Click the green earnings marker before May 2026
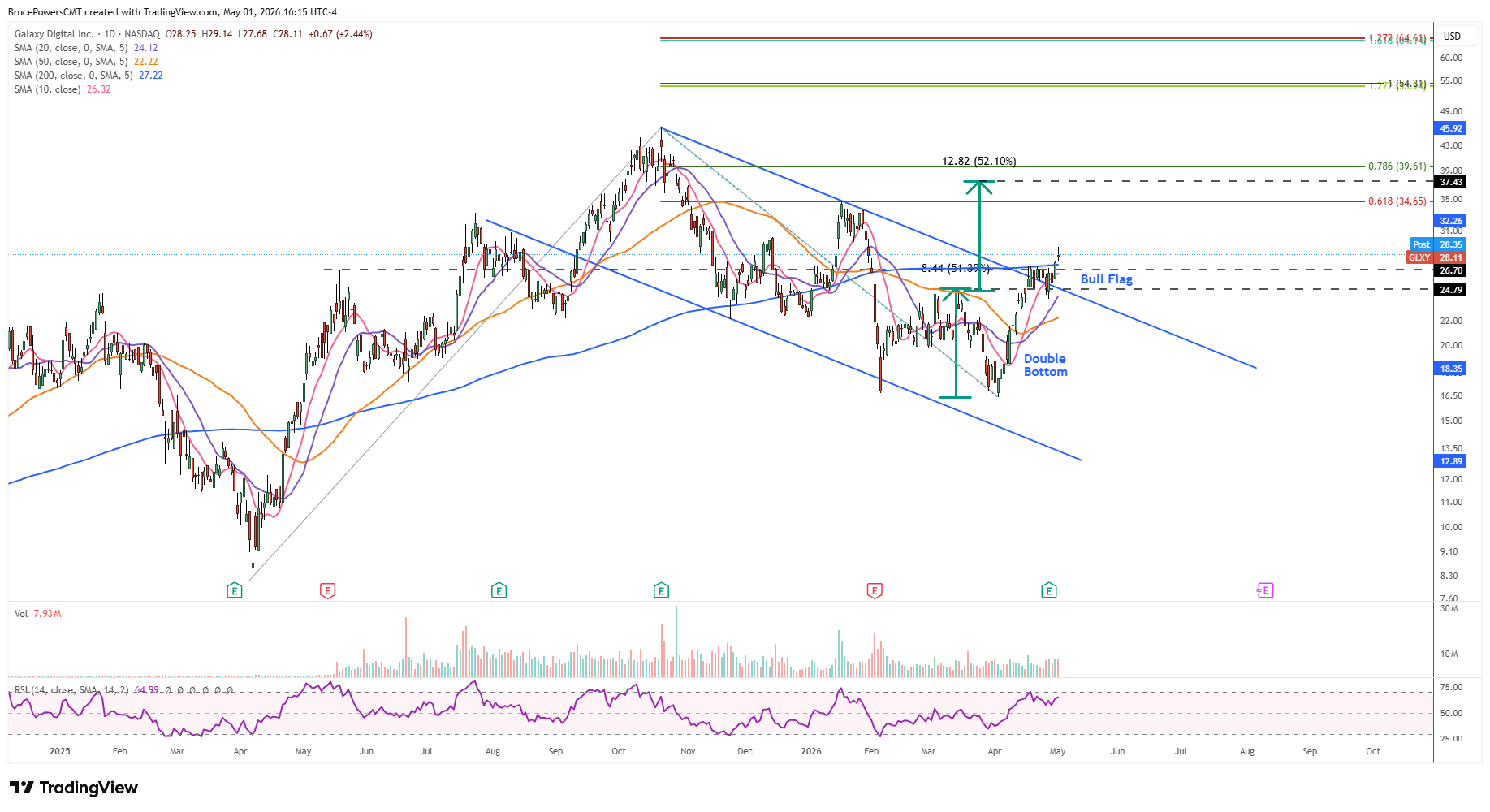Viewport: 1490px width, 812px height. coord(1049,590)
